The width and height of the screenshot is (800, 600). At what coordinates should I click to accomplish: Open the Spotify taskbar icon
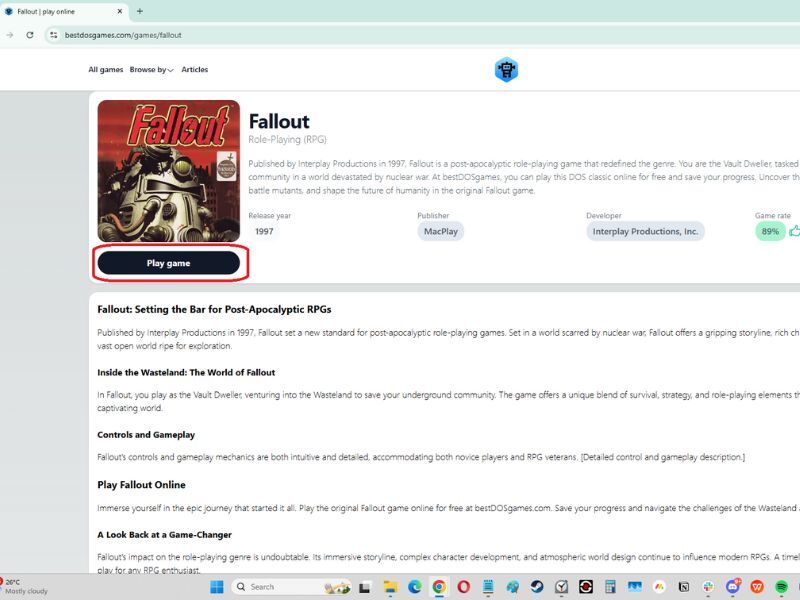[781, 587]
